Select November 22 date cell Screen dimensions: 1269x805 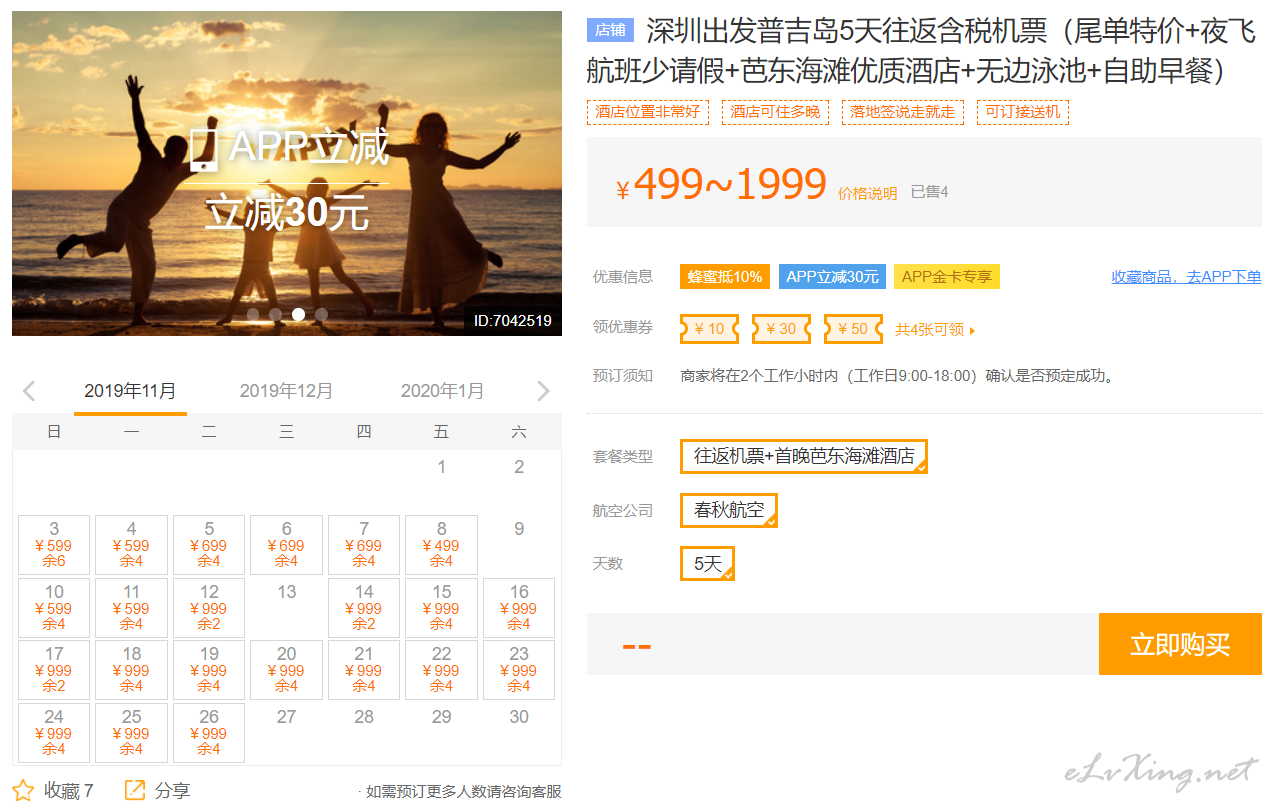click(441, 670)
